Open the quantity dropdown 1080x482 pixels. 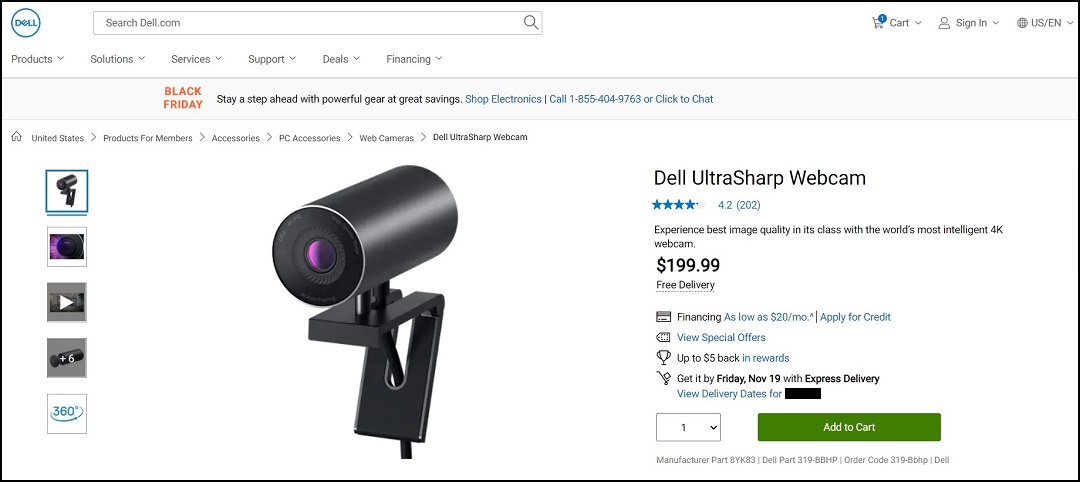[688, 427]
